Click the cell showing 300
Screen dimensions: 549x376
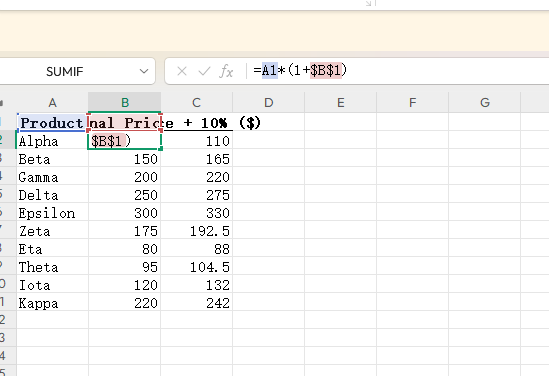click(125, 213)
